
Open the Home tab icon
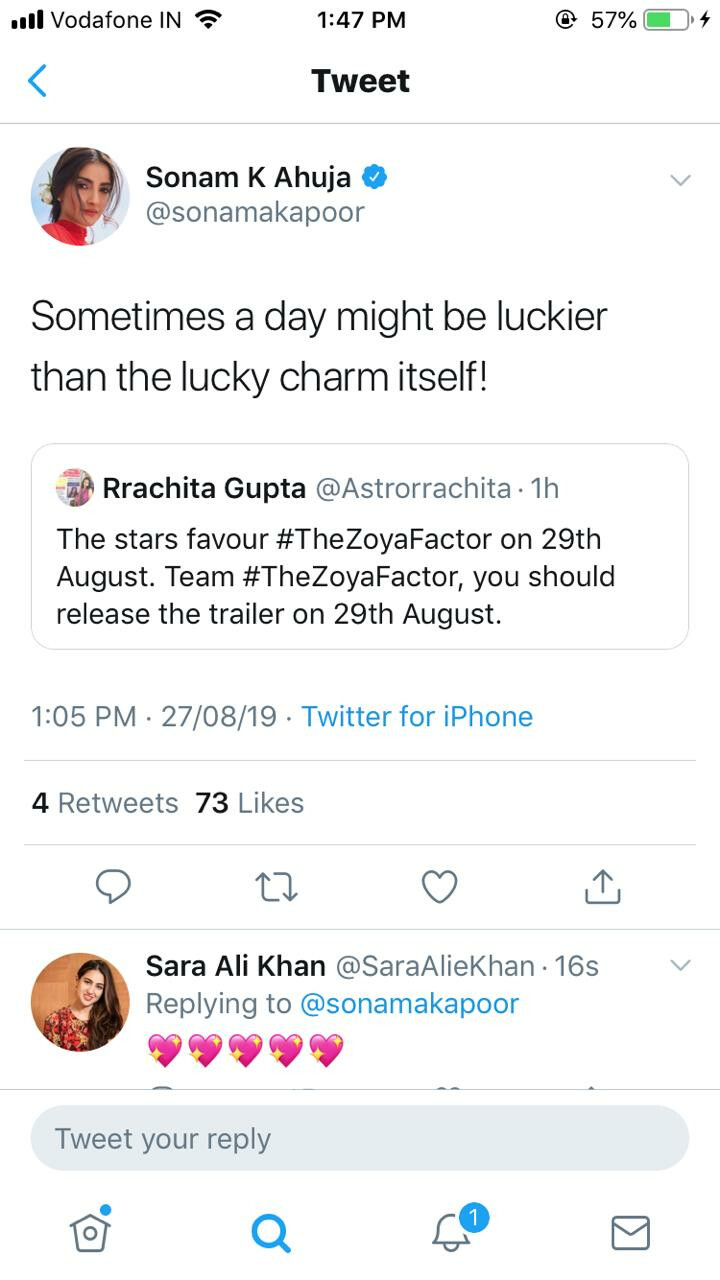[89, 1231]
